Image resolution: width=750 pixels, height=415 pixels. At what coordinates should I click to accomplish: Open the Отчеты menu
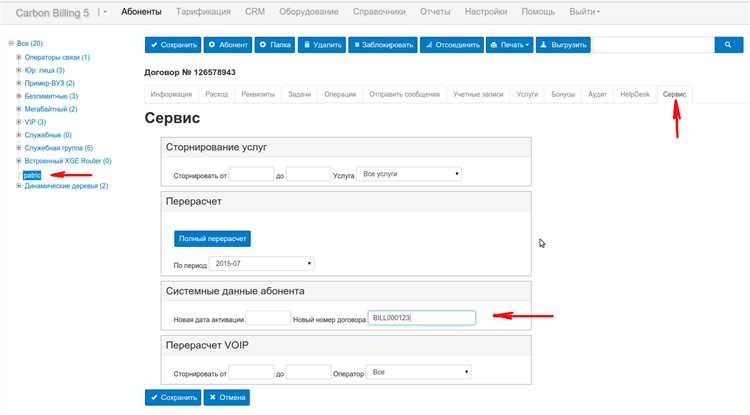[x=435, y=12]
